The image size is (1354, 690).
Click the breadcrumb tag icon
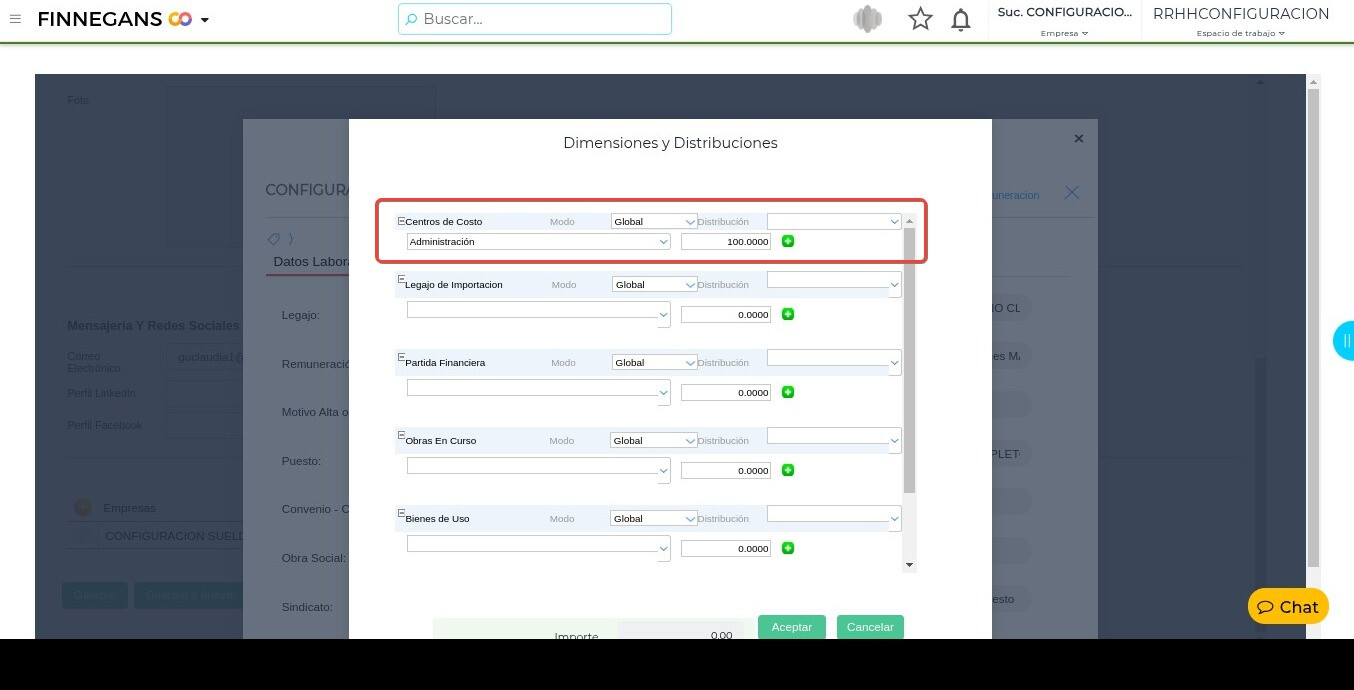(273, 239)
